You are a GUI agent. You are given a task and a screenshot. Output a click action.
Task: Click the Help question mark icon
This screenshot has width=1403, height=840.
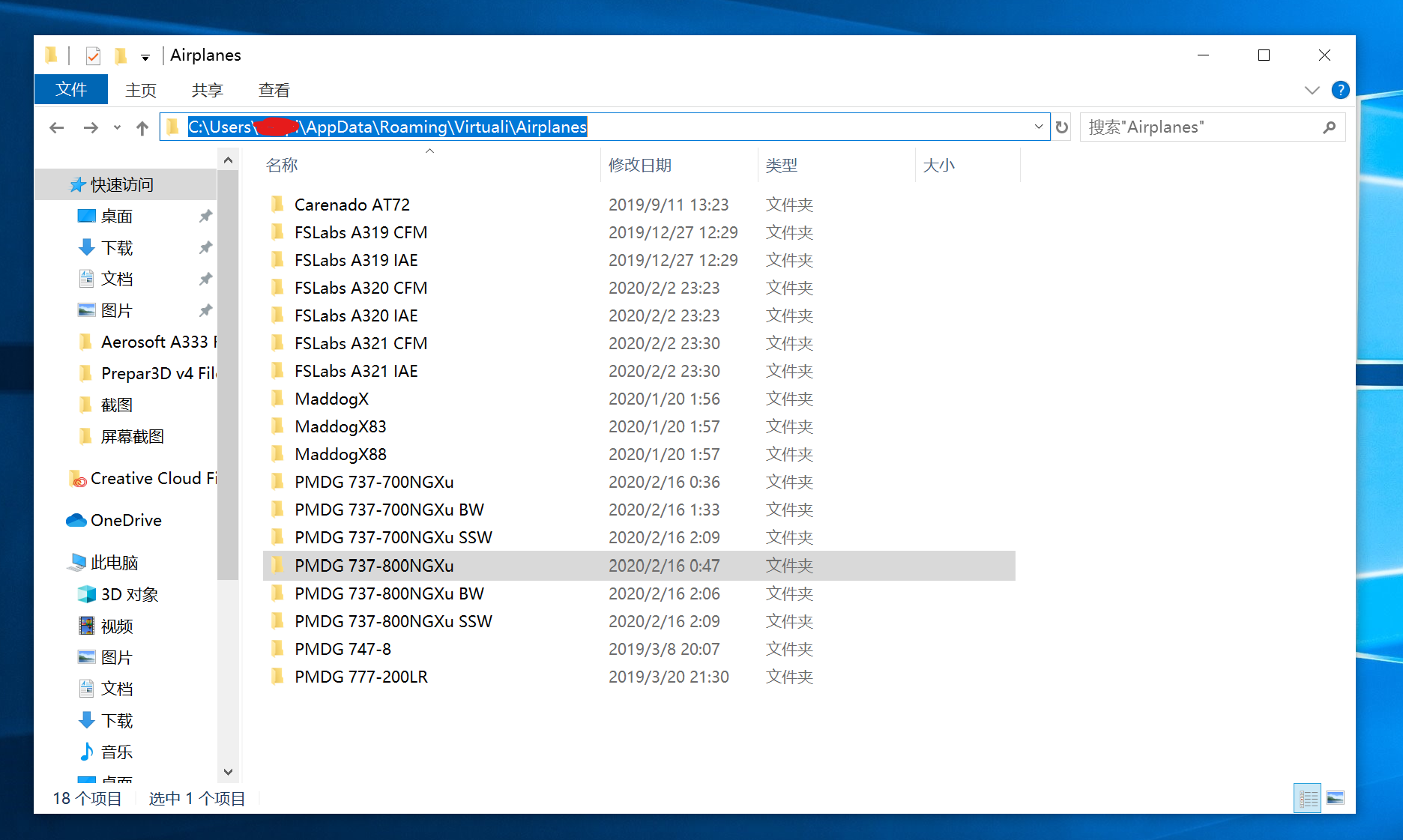pyautogui.click(x=1341, y=90)
